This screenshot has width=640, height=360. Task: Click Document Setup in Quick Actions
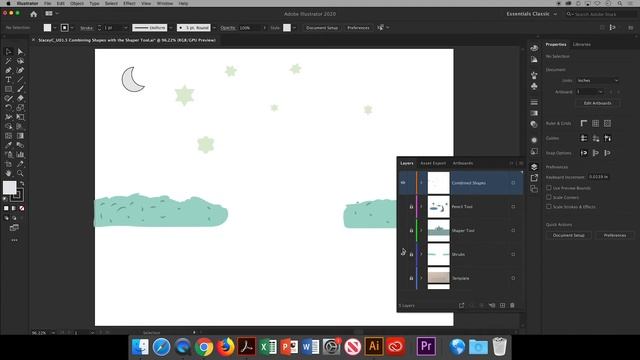pos(569,236)
